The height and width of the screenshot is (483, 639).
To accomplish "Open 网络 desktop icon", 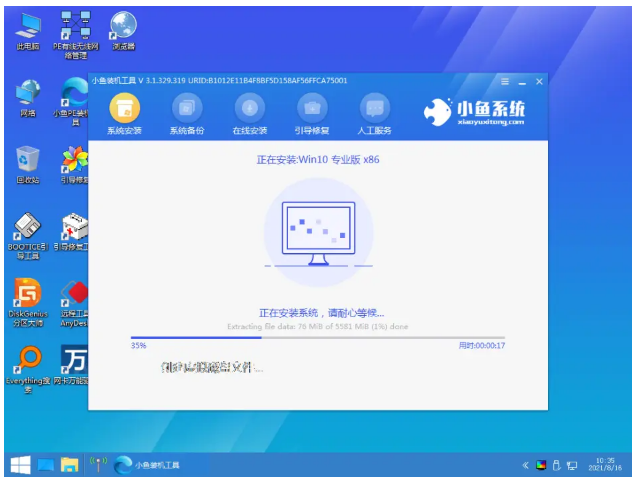I will click(x=28, y=98).
